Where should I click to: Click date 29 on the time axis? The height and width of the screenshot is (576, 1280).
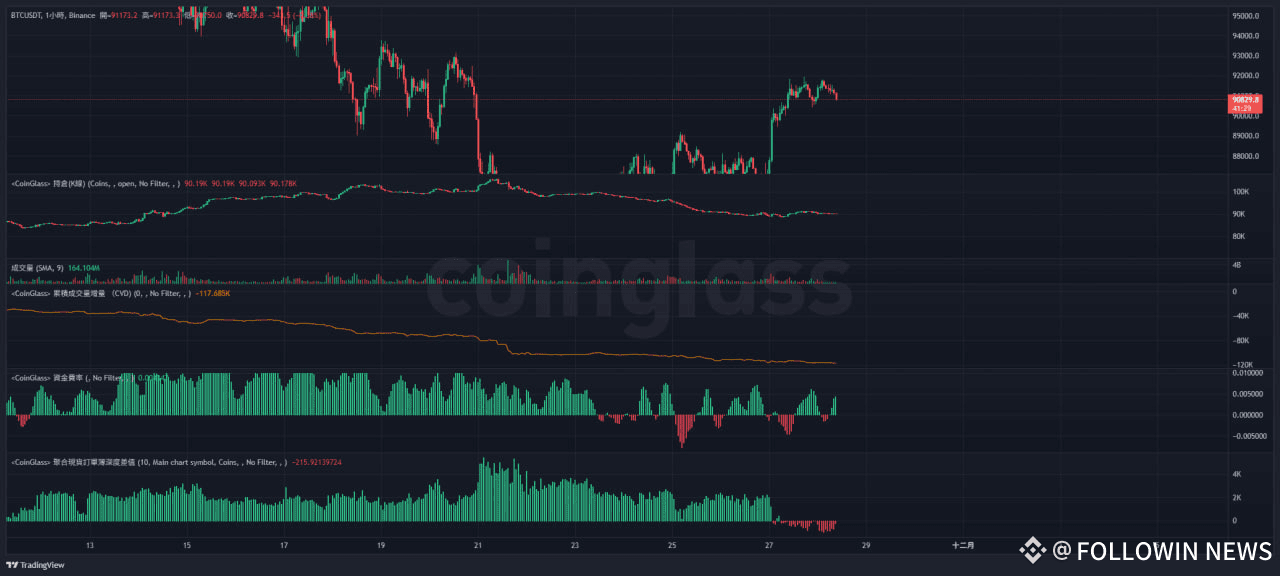tap(866, 546)
